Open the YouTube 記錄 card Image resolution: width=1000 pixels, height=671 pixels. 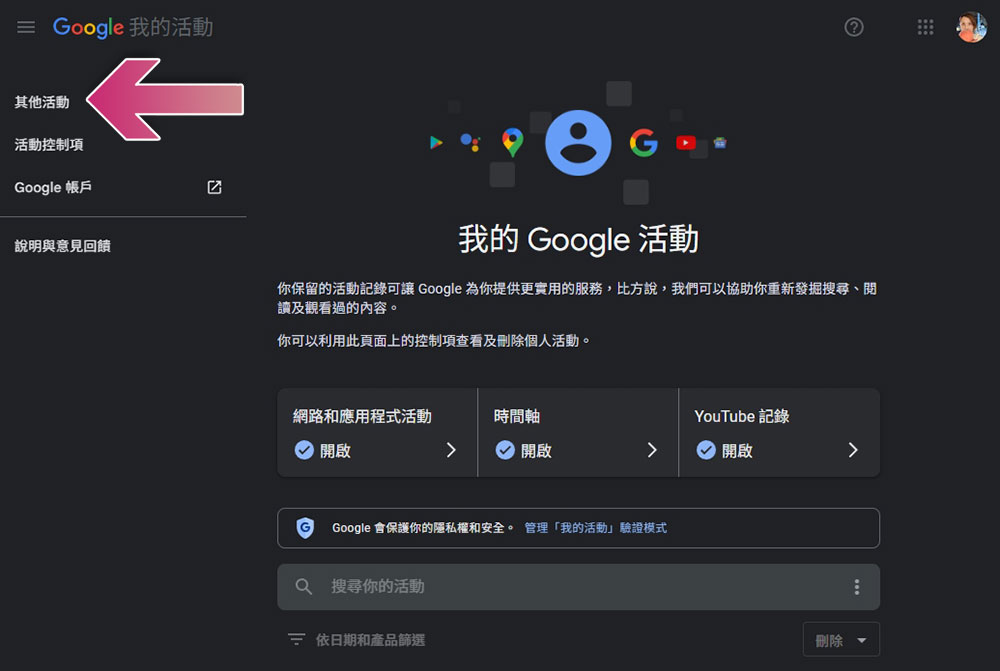779,432
